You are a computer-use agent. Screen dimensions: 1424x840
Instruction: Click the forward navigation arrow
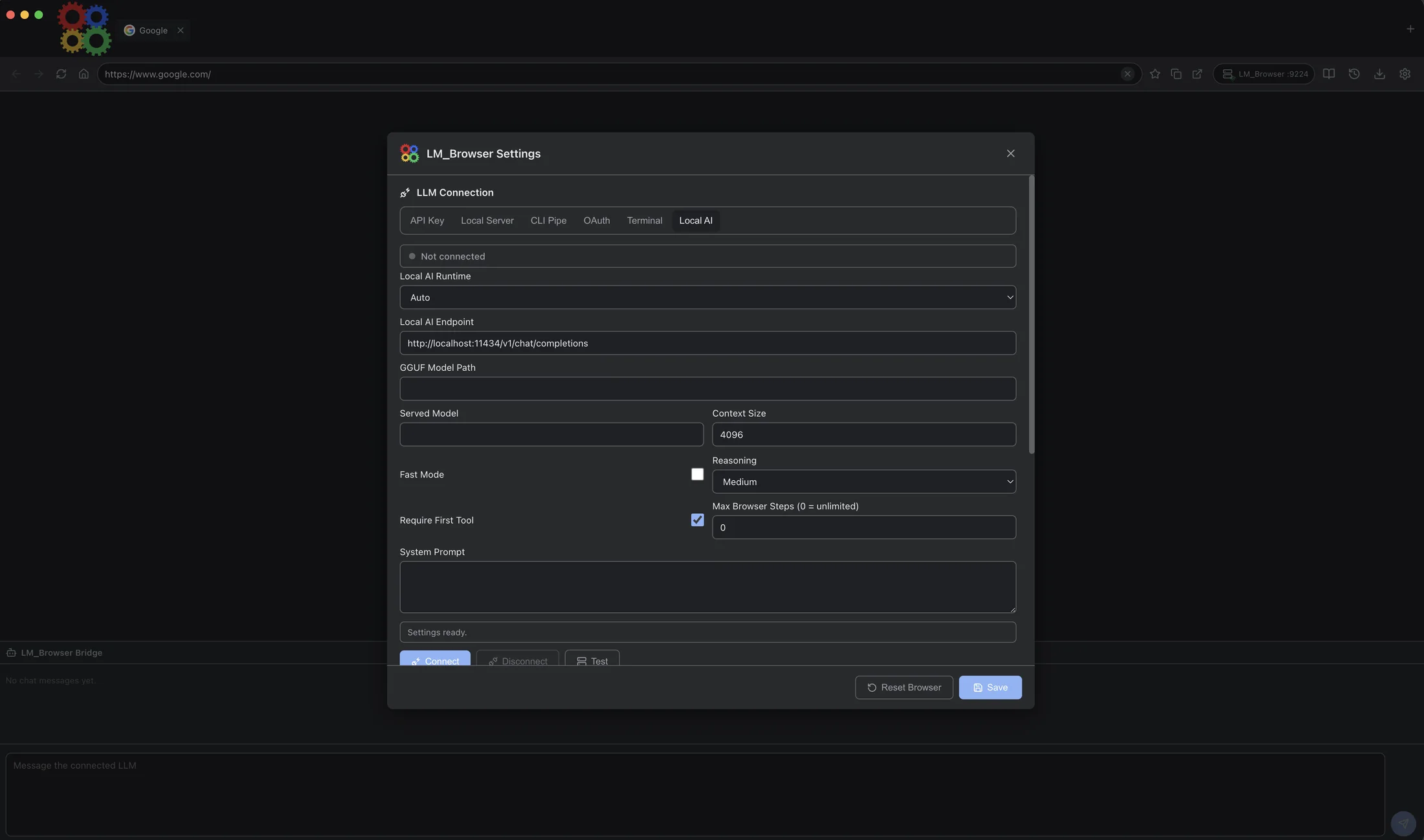pos(39,74)
